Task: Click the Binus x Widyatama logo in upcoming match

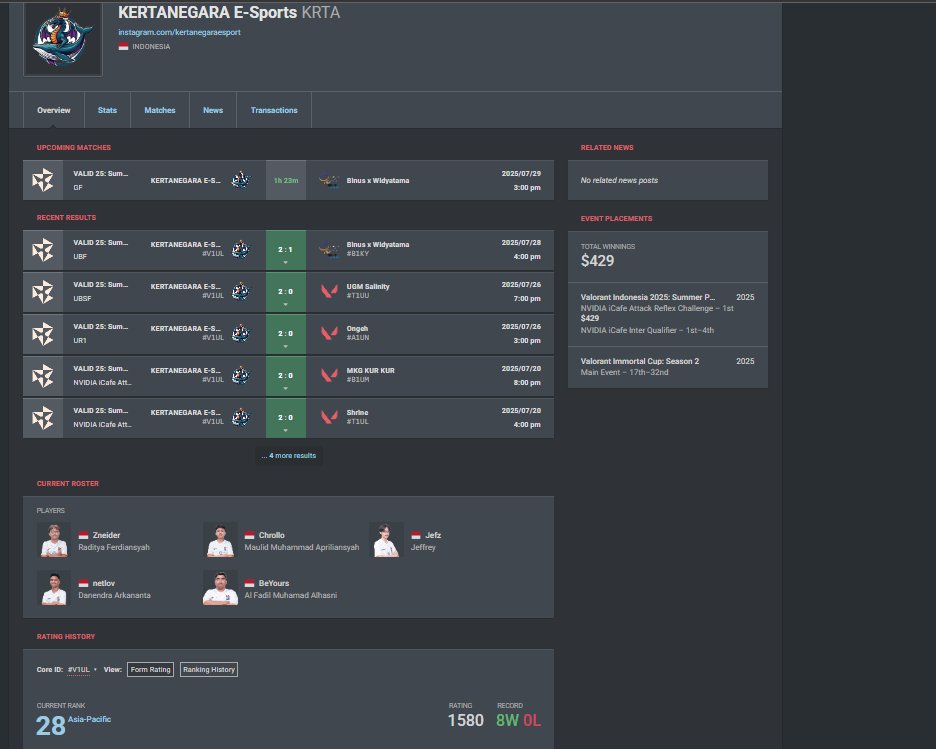Action: [329, 180]
